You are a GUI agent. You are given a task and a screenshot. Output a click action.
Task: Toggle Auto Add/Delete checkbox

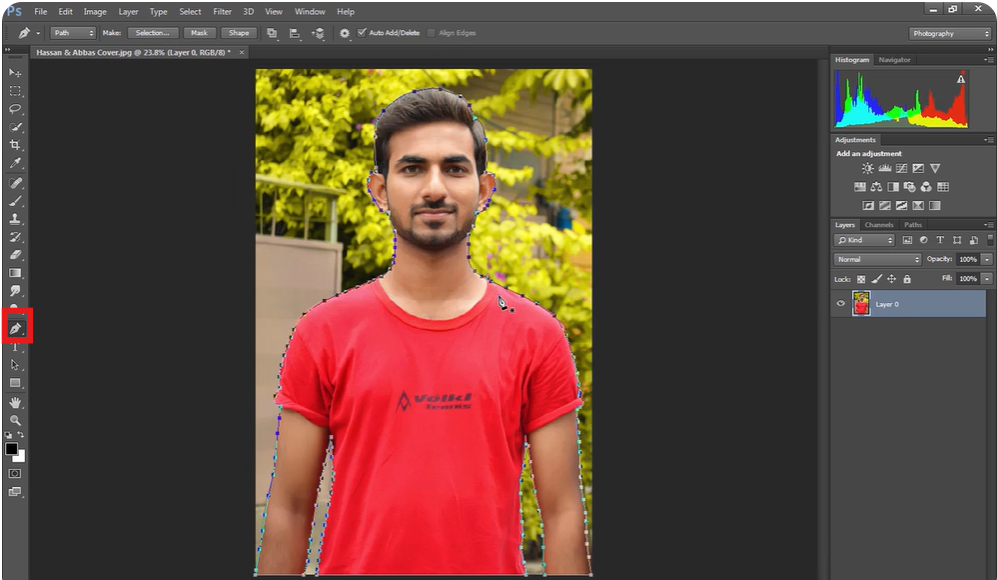click(362, 32)
